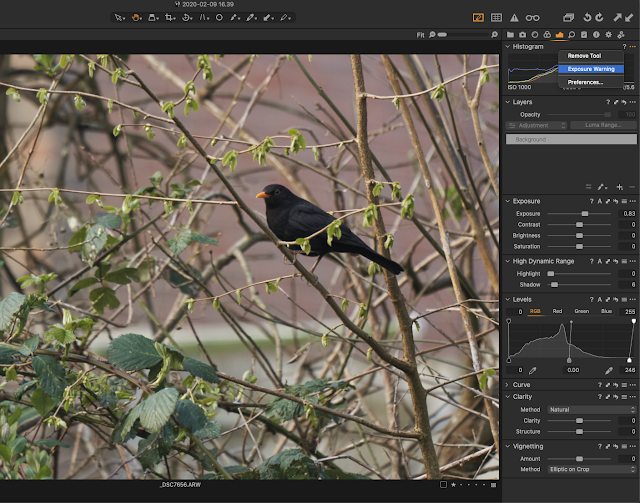Image resolution: width=640 pixels, height=503 pixels.
Task: Collapse the Levels panel
Action: tap(508, 299)
